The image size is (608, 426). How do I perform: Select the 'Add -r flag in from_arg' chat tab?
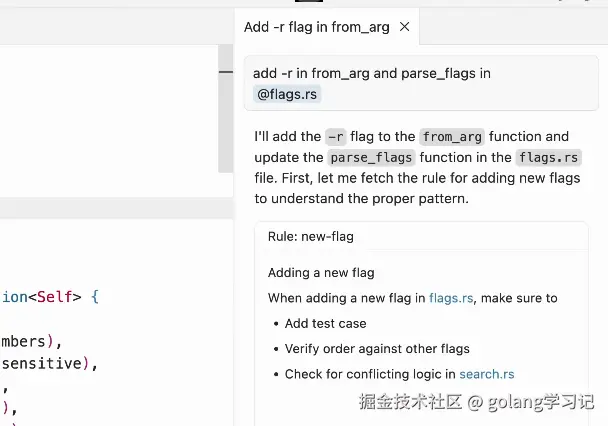click(x=316, y=27)
